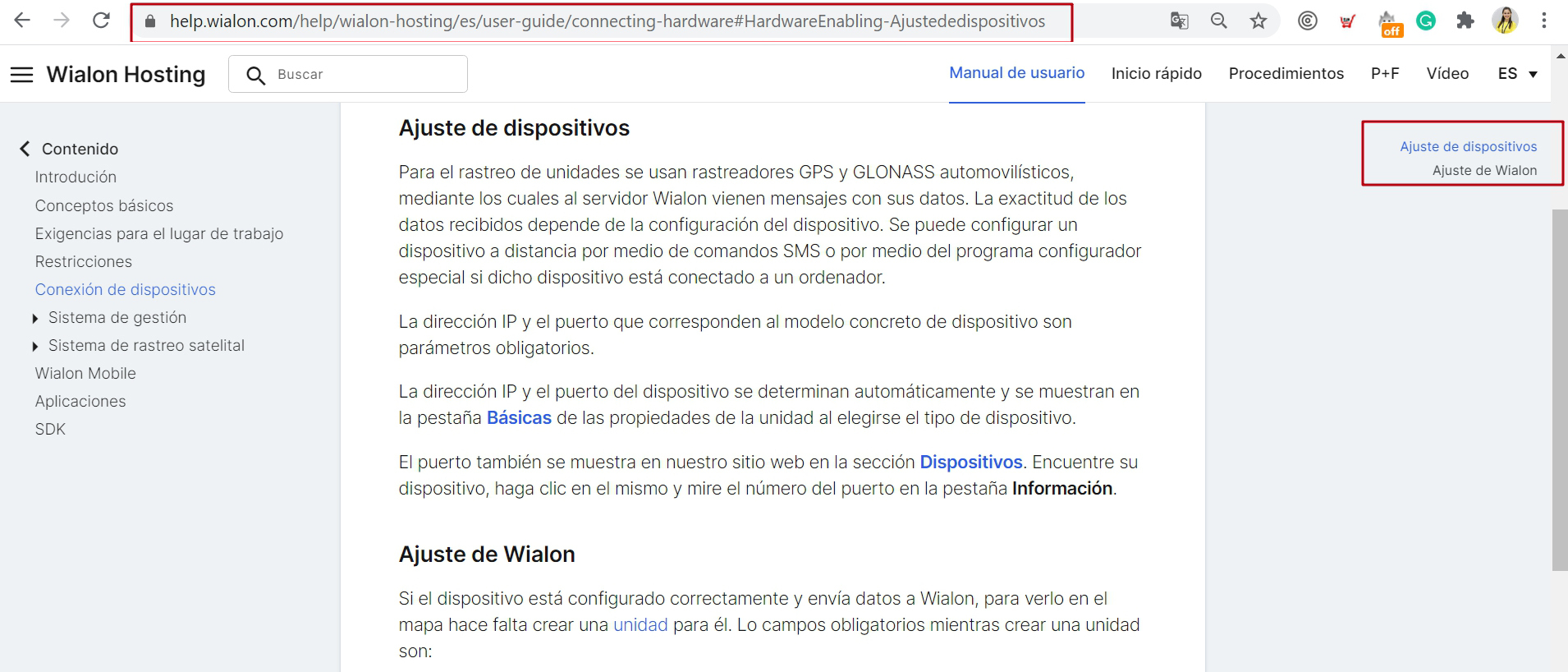Collapse the Contenido sidebar with back chevron
Screen dimensions: 1568x672
[25, 149]
